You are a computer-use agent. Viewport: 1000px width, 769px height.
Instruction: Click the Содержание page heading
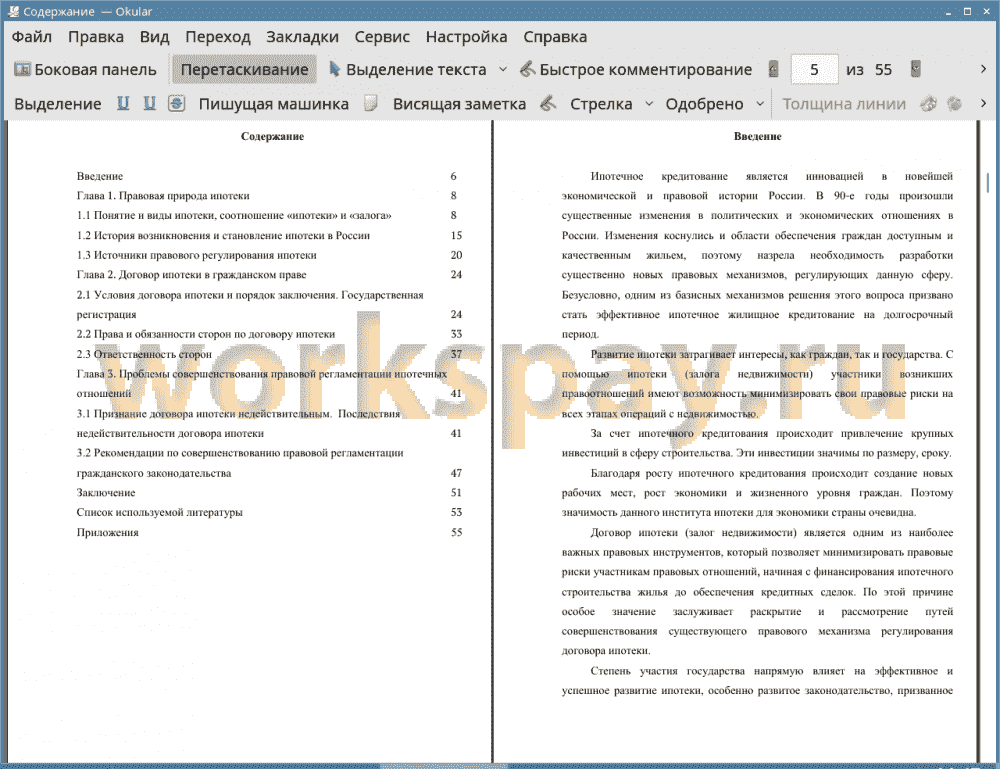tap(272, 136)
